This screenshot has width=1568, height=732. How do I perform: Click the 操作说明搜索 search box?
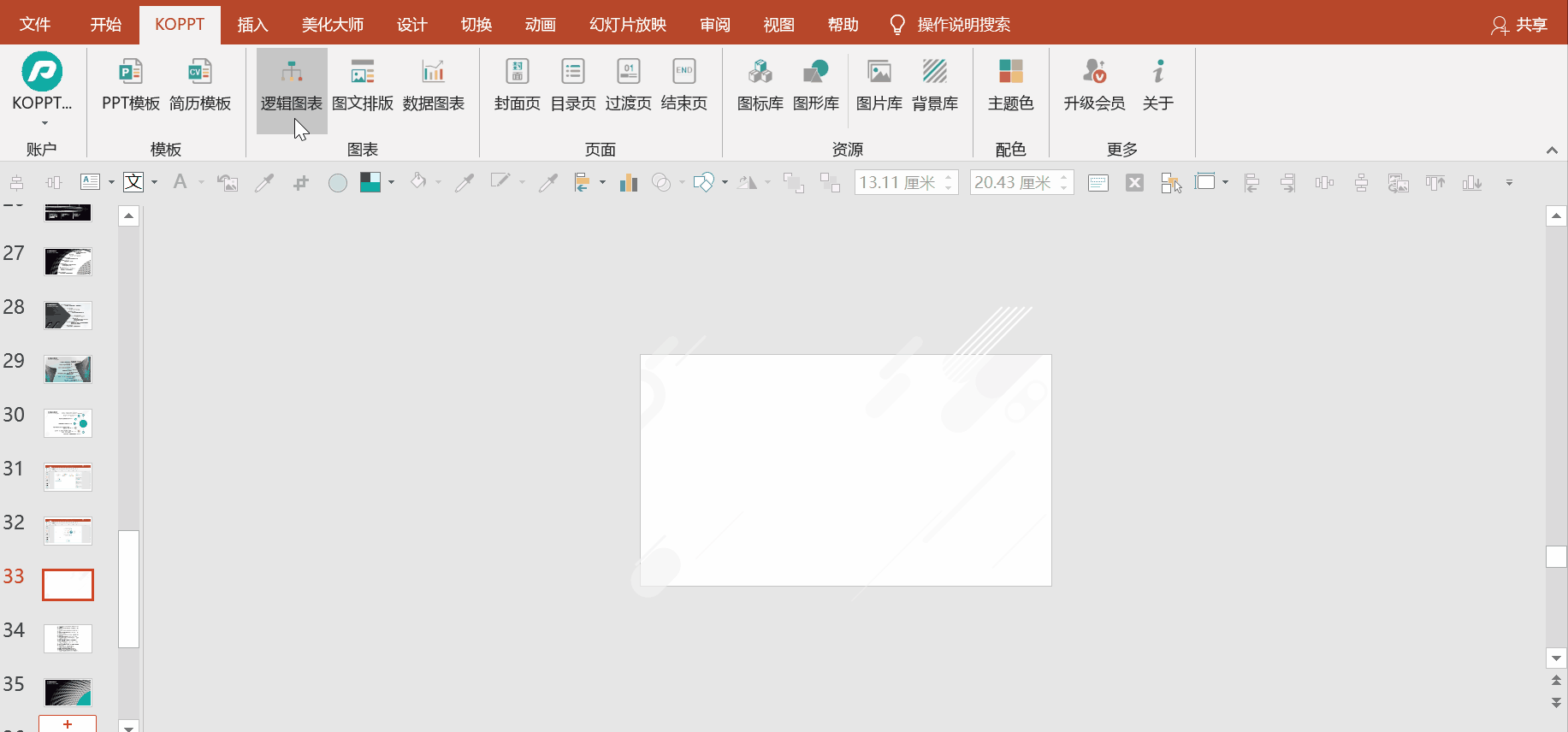tap(963, 25)
